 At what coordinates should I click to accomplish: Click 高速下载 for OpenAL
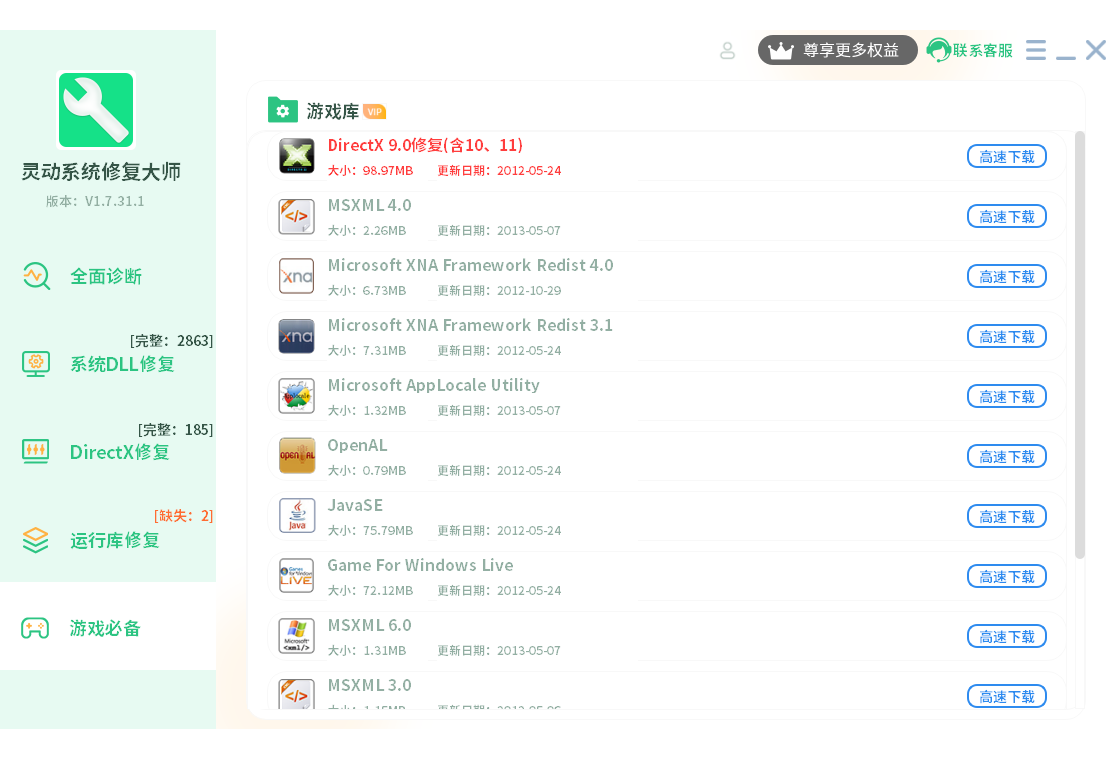(1006, 456)
